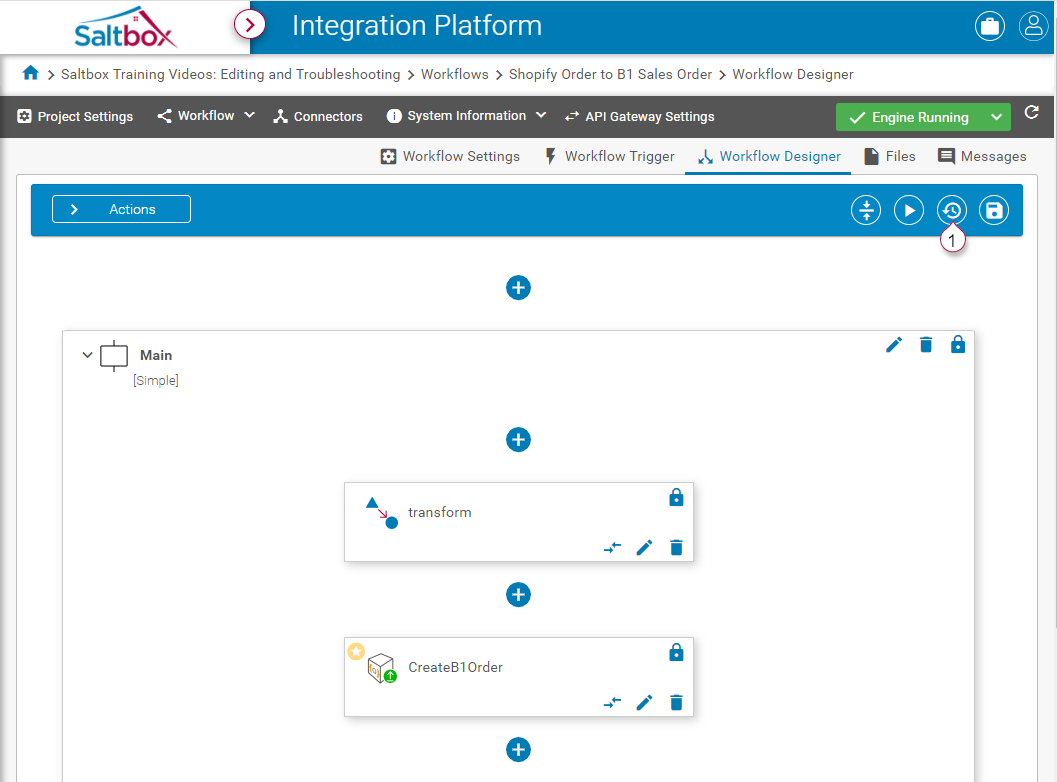Open the Engine Running dropdown arrow
Viewport: 1057px width, 782px height.
pyautogui.click(x=996, y=117)
